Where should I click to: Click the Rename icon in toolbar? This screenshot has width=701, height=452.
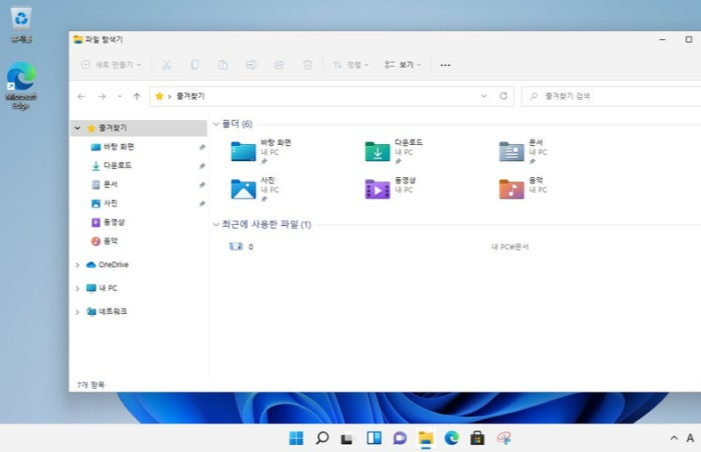click(x=251, y=65)
